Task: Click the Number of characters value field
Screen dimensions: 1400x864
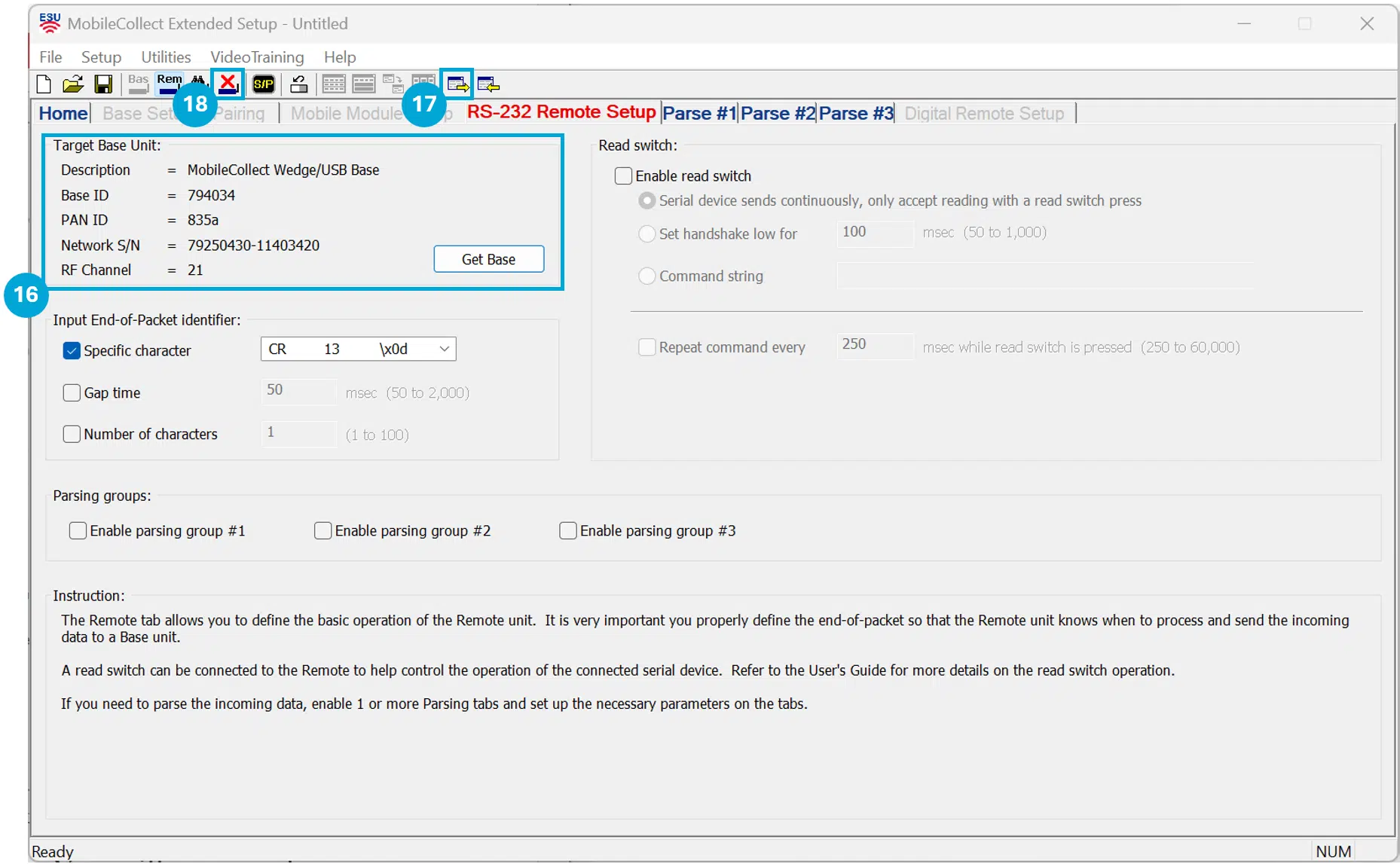Action: 299,433
